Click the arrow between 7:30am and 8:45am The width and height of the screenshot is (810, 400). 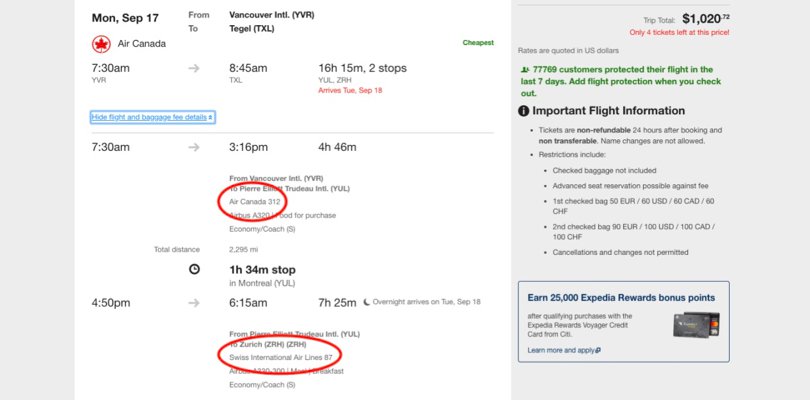click(x=194, y=68)
